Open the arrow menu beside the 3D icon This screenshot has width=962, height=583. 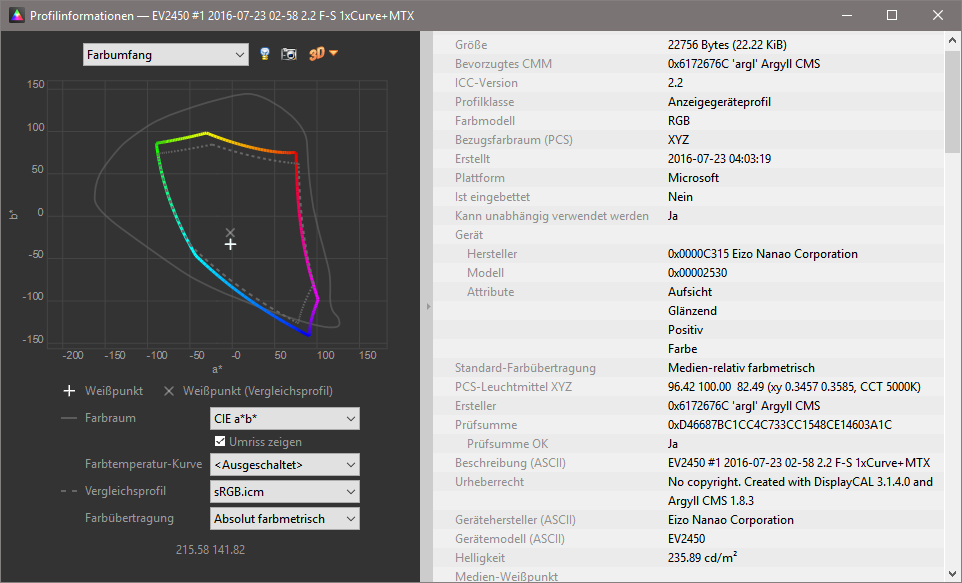point(334,54)
